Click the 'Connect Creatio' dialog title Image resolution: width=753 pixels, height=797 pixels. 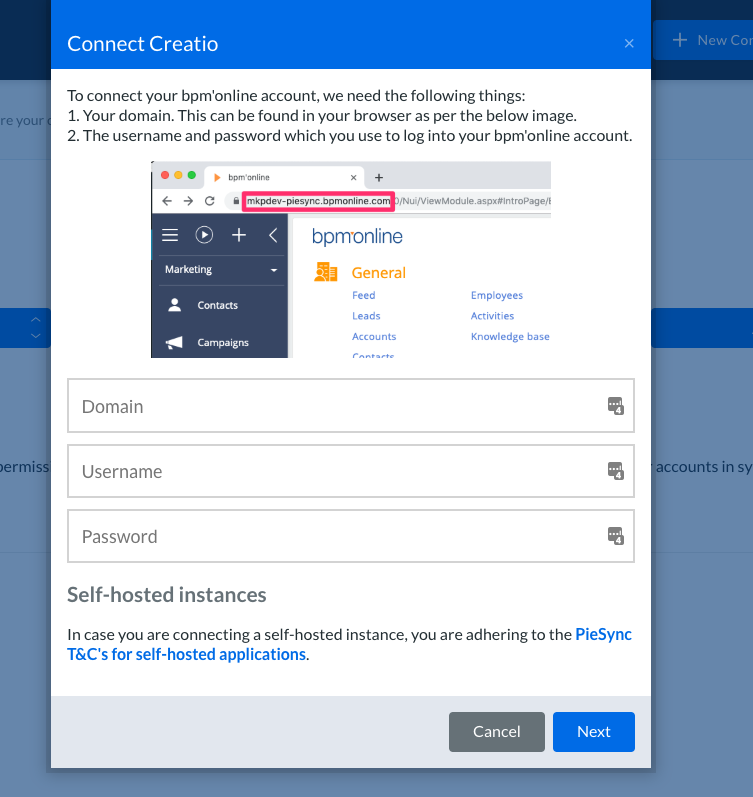[143, 44]
